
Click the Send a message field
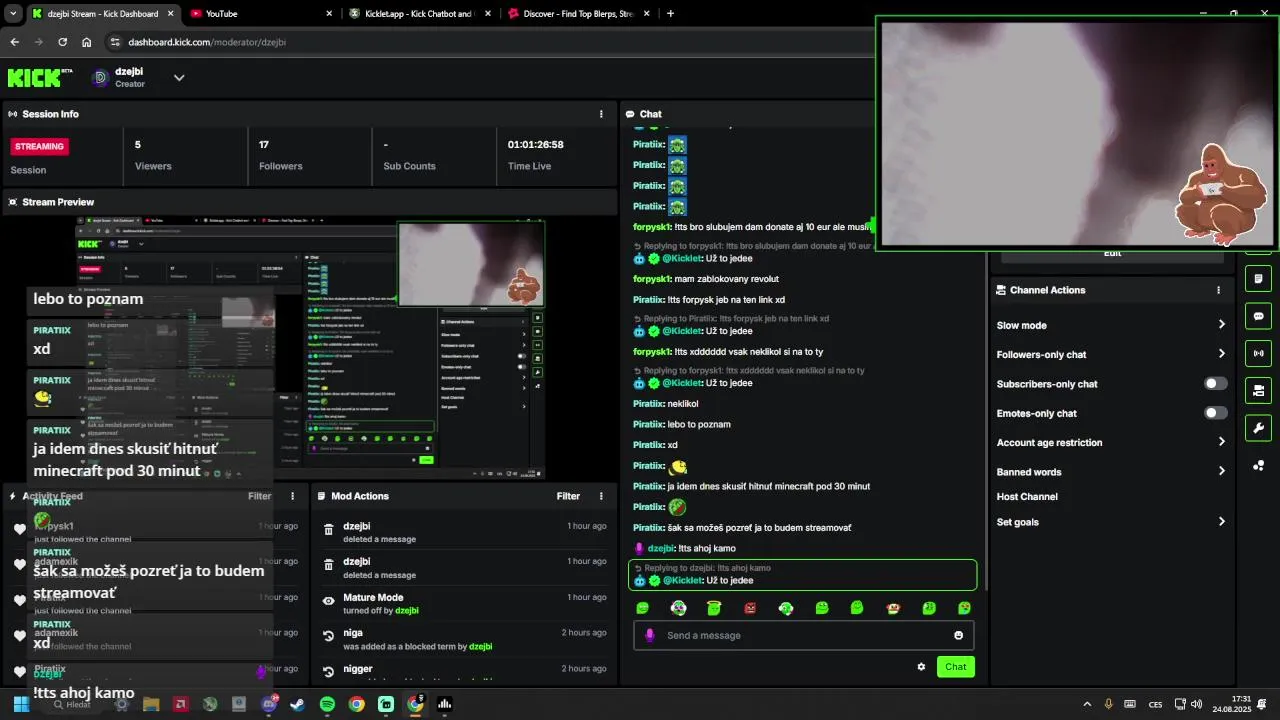coord(803,635)
